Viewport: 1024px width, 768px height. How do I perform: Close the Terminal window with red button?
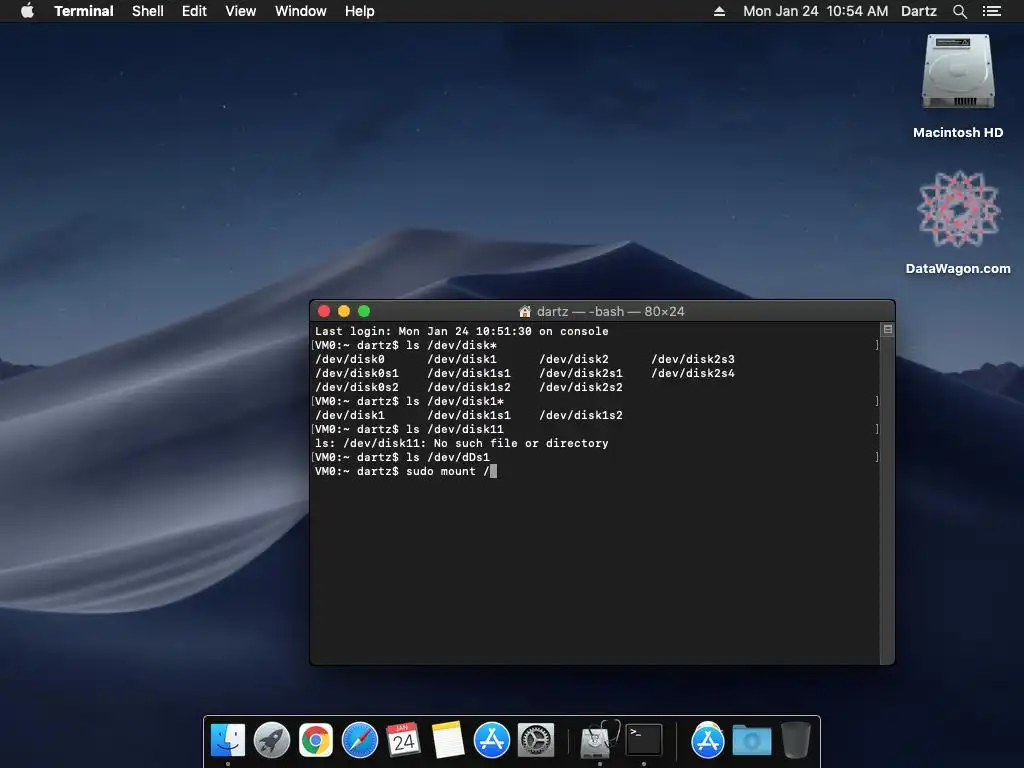pyautogui.click(x=324, y=312)
